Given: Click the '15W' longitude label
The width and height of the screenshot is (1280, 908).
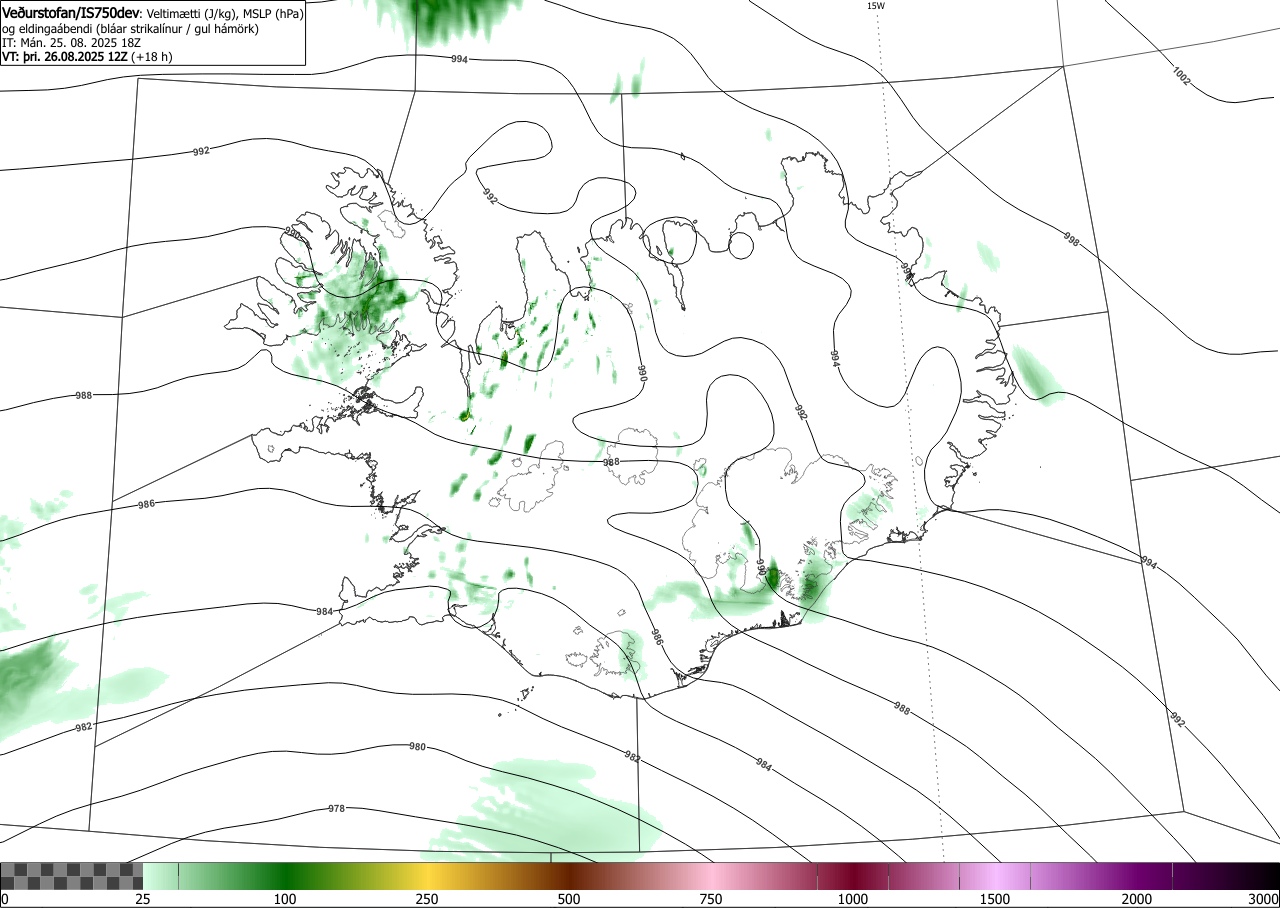Looking at the screenshot, I should pos(875,6).
